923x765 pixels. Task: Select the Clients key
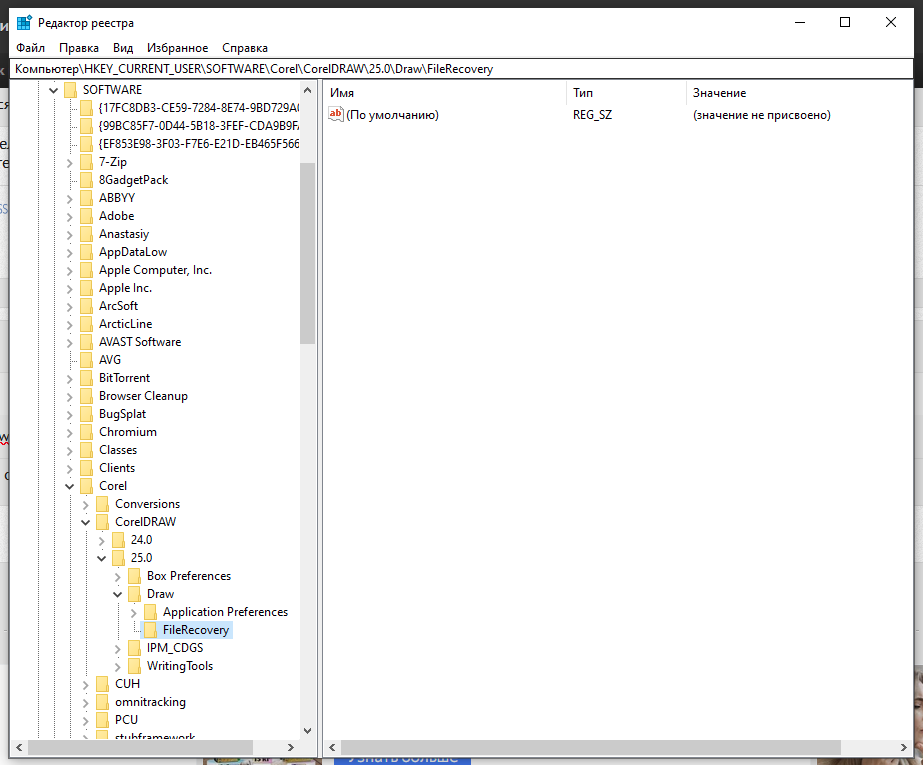117,468
